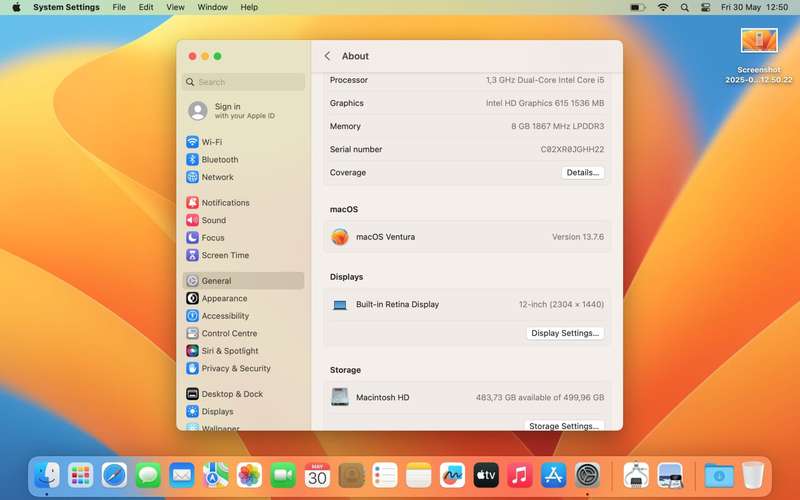The height and width of the screenshot is (500, 800).
Task: Click the Built-in Retina Display laptop icon
Action: click(340, 305)
